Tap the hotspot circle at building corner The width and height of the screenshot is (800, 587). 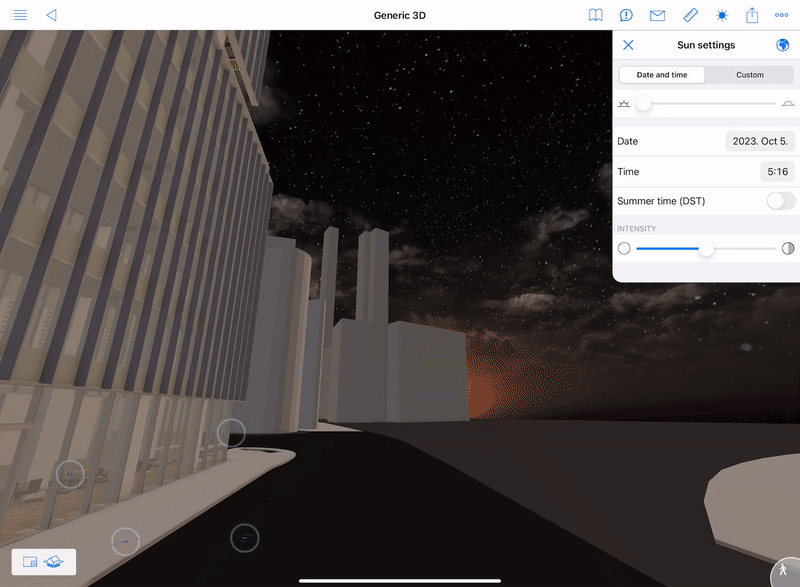pos(231,433)
